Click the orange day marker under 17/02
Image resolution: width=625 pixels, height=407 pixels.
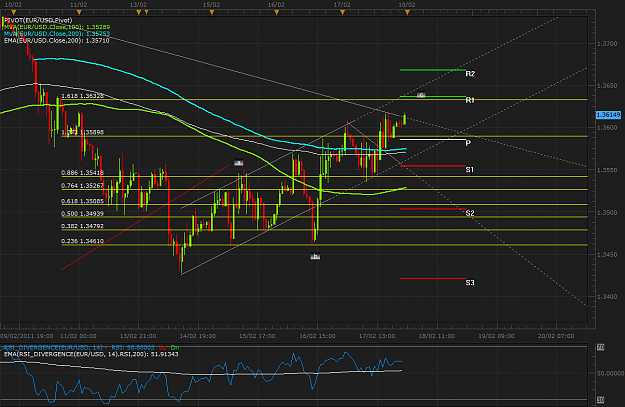(342, 13)
